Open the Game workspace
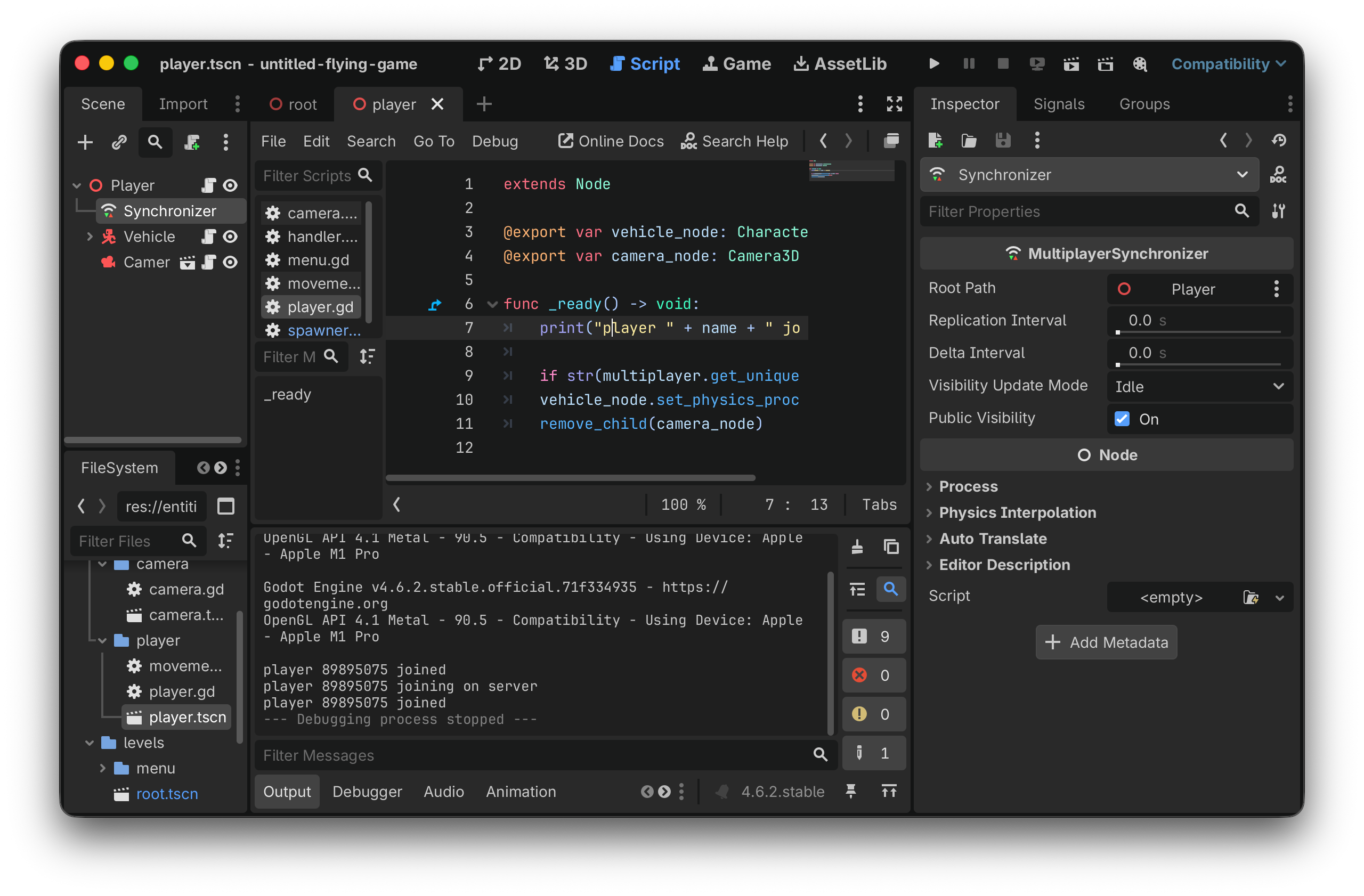Screen dimensions: 1364x896 point(737,63)
